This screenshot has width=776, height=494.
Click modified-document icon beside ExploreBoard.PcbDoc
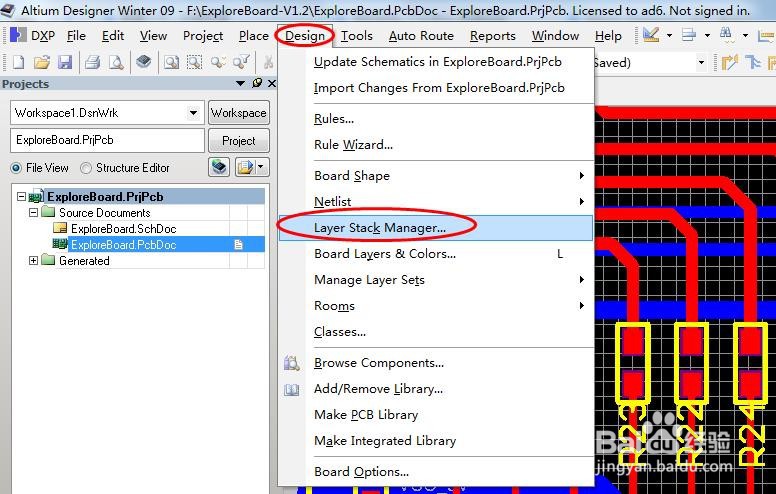pyautogui.click(x=239, y=245)
